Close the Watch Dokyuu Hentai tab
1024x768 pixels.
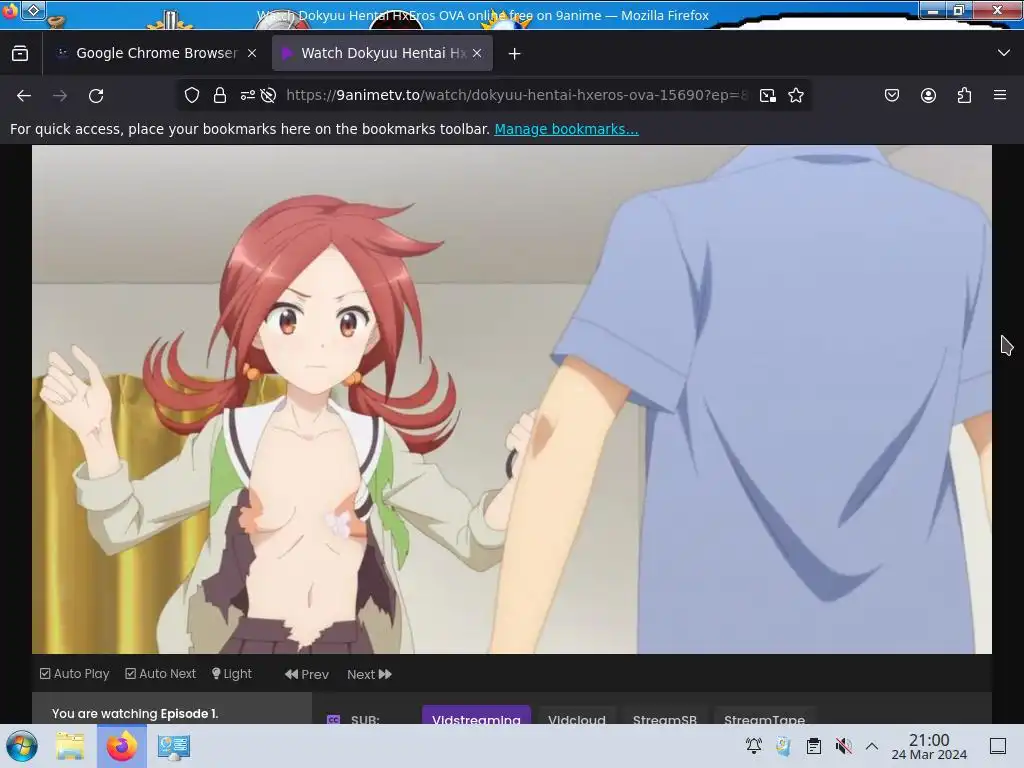point(477,54)
